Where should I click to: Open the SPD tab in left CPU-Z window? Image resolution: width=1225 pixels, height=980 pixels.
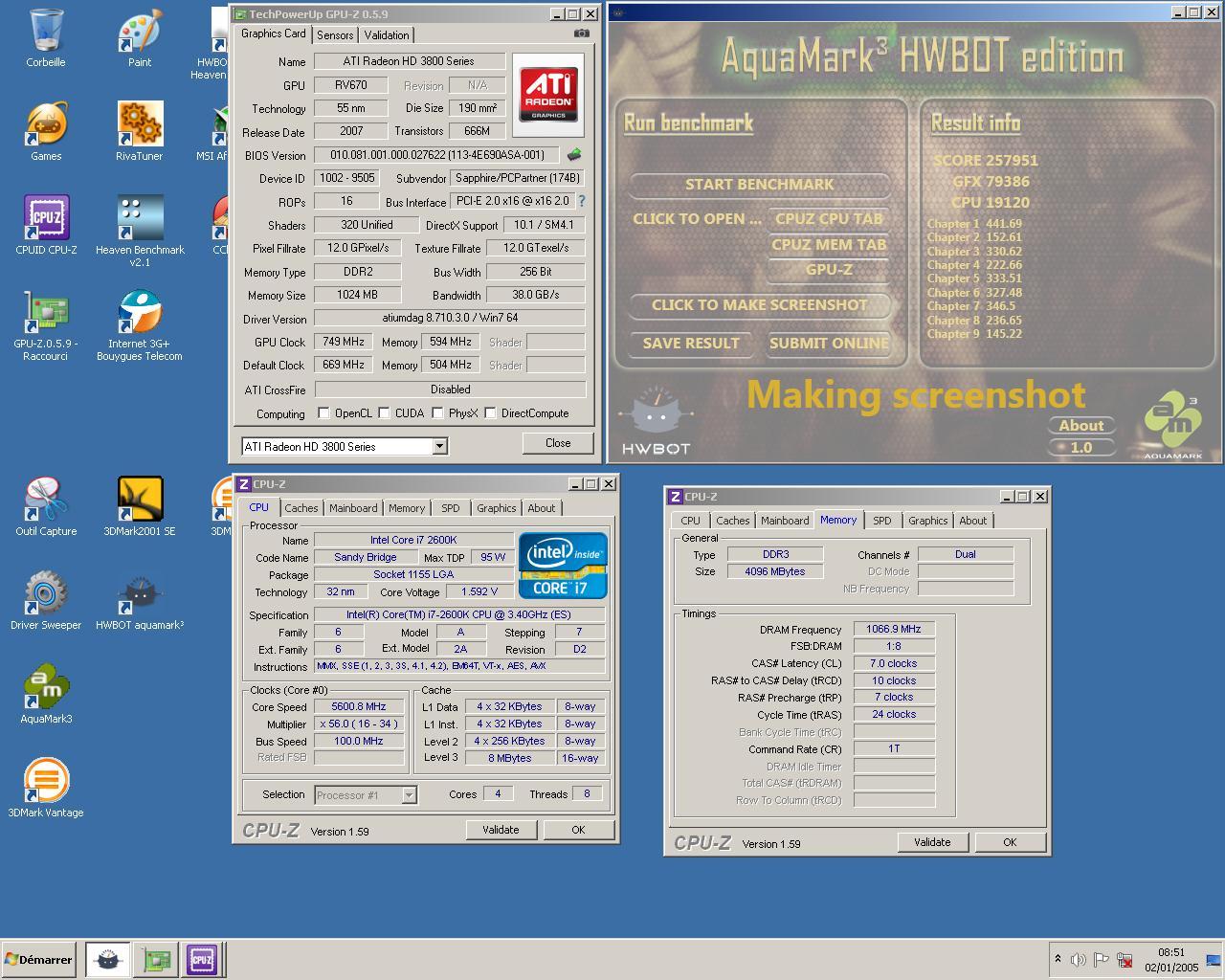pyautogui.click(x=450, y=508)
